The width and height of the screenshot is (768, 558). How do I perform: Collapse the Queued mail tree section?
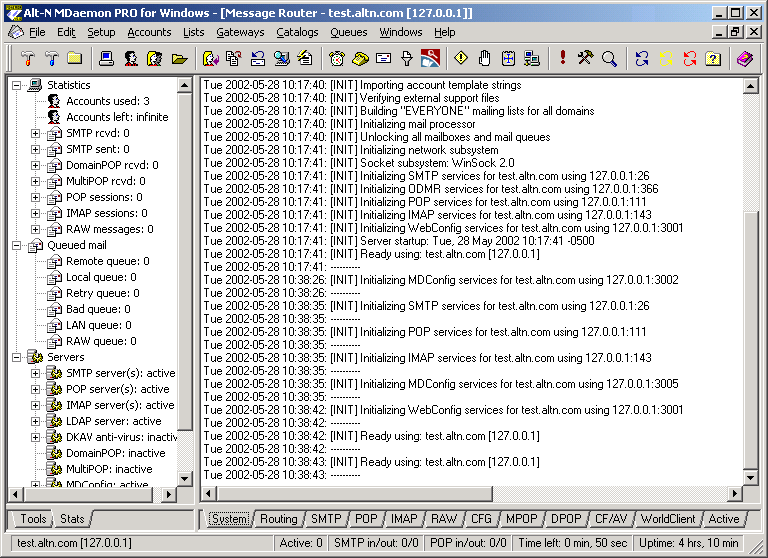click(x=17, y=245)
